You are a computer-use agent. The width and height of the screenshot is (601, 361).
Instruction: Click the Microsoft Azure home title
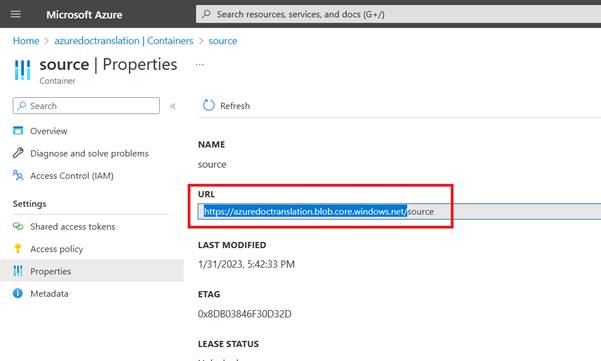(84, 15)
